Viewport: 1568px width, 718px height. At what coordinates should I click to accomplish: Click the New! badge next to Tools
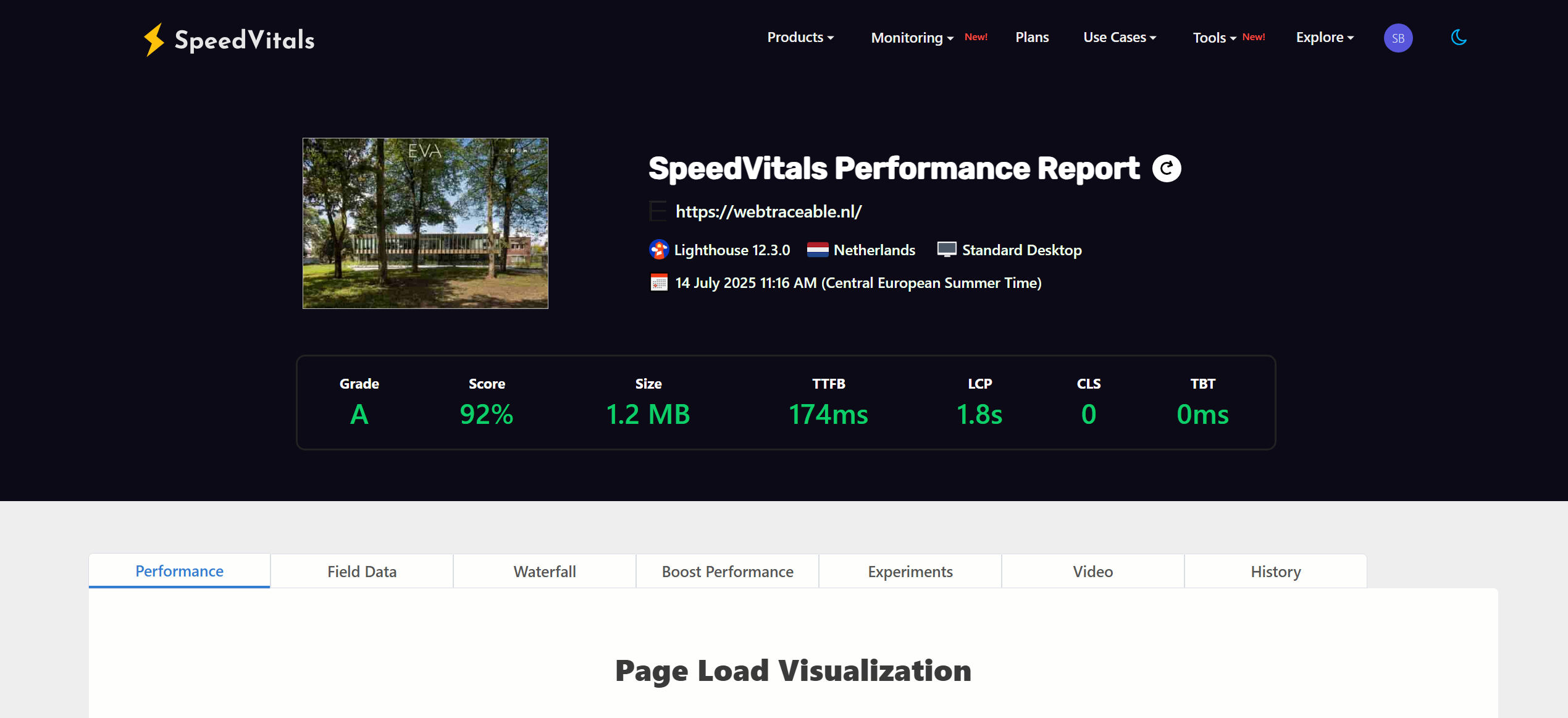[1254, 37]
